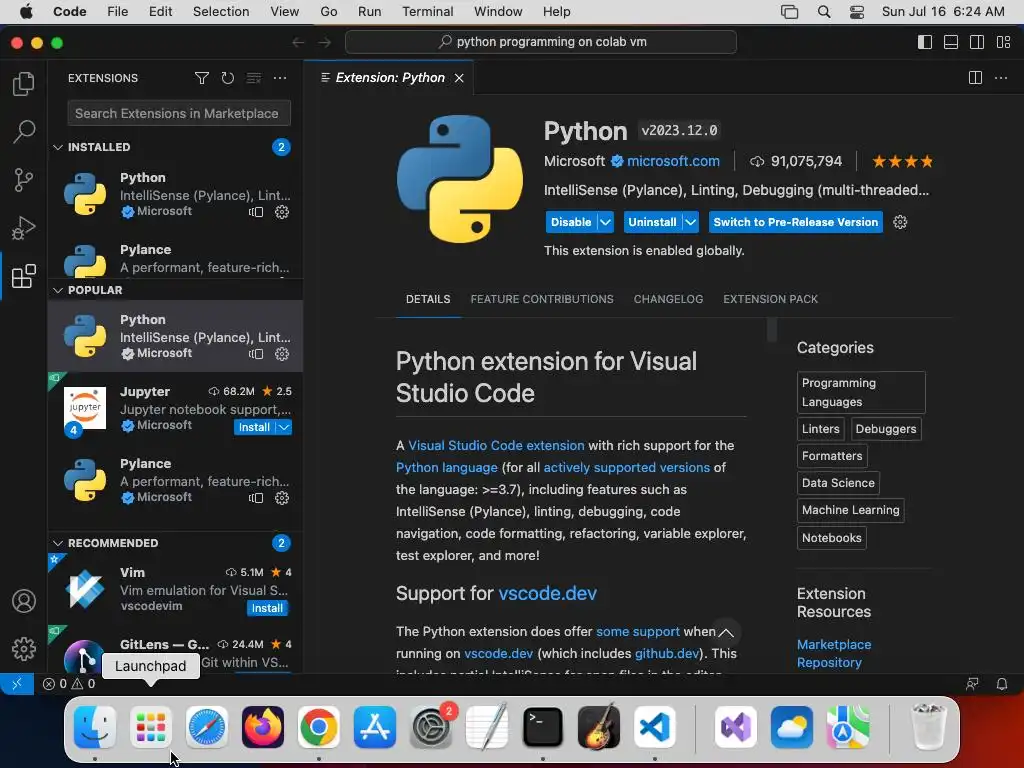Select the Machine Learning category
The image size is (1024, 768).
[850, 510]
